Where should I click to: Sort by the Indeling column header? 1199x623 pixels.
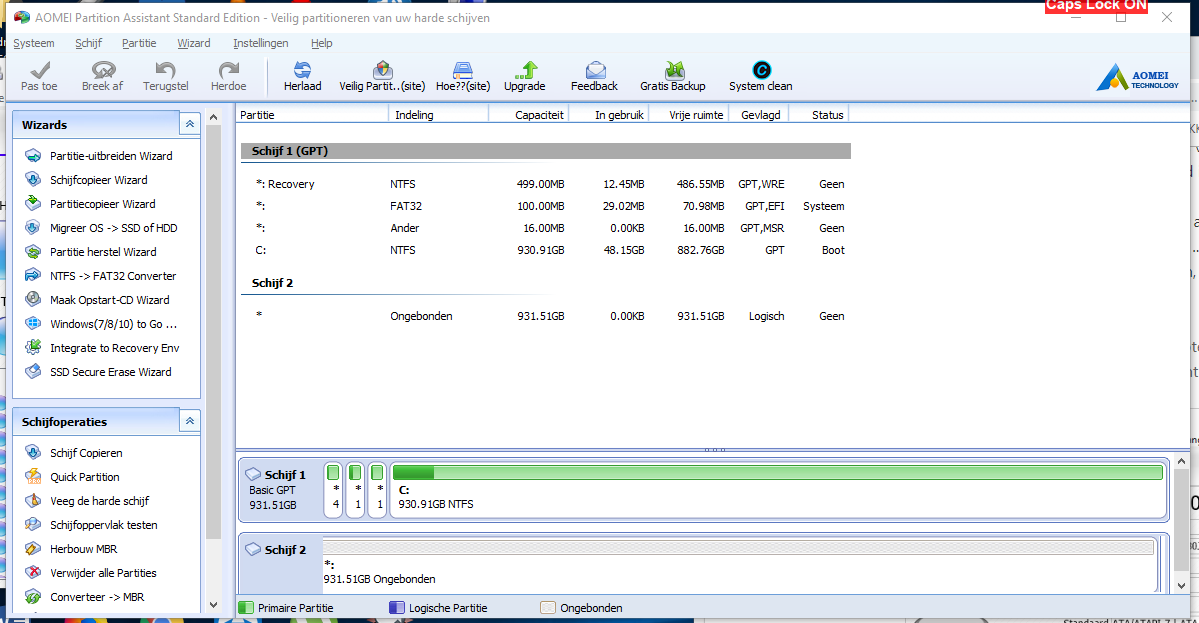[439, 115]
